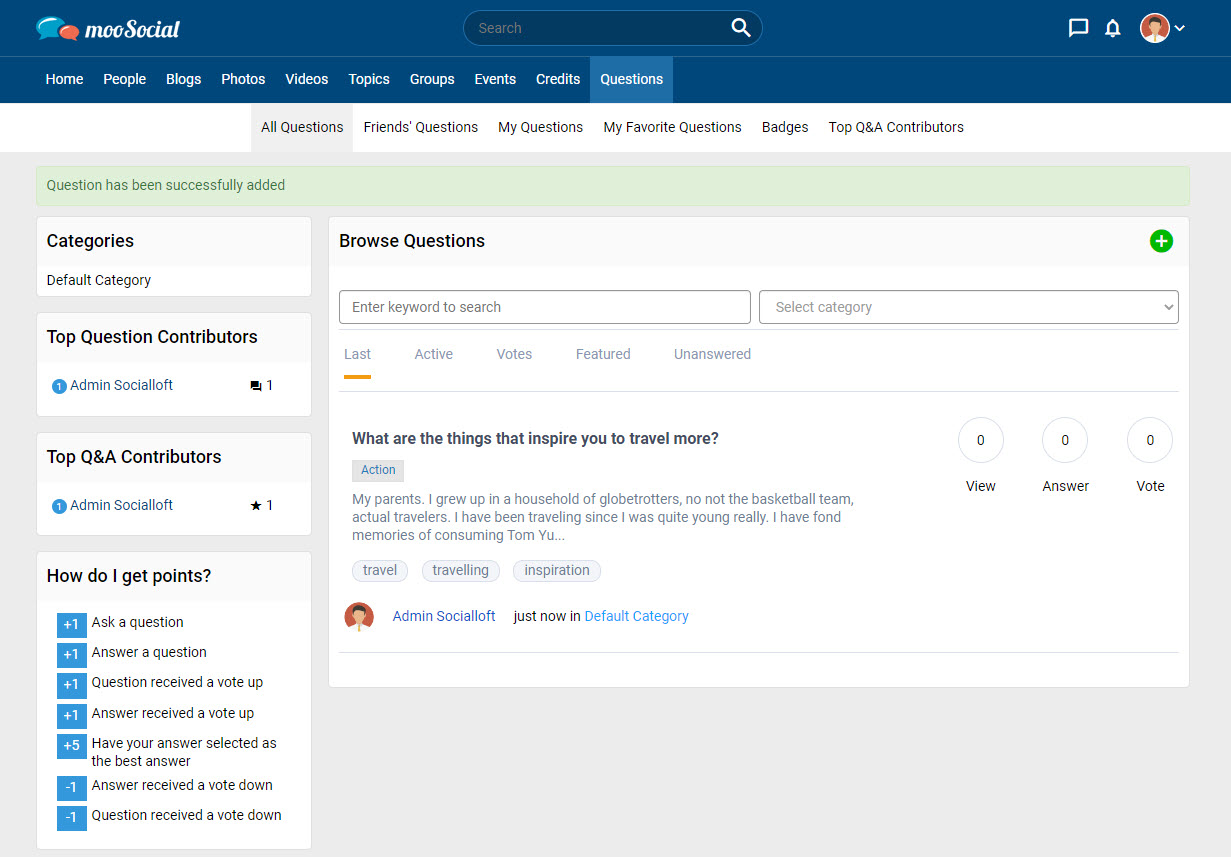The width and height of the screenshot is (1231, 857).
Task: Open the People menu
Action: [125, 79]
